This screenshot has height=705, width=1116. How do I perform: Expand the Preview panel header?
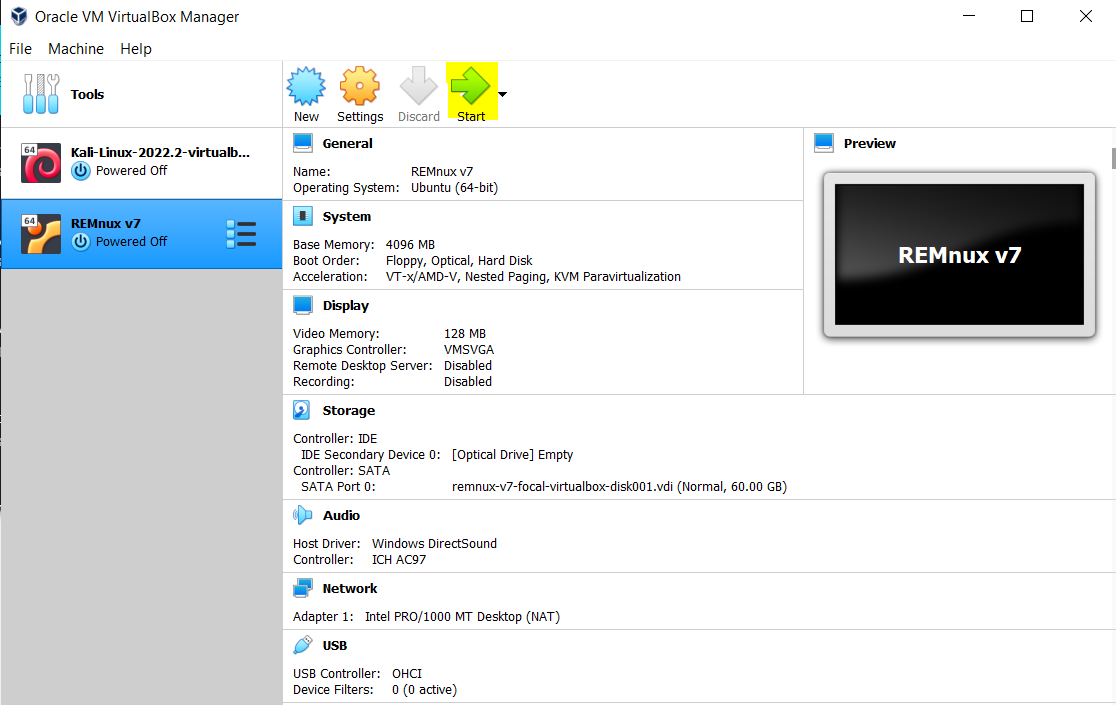click(x=823, y=142)
